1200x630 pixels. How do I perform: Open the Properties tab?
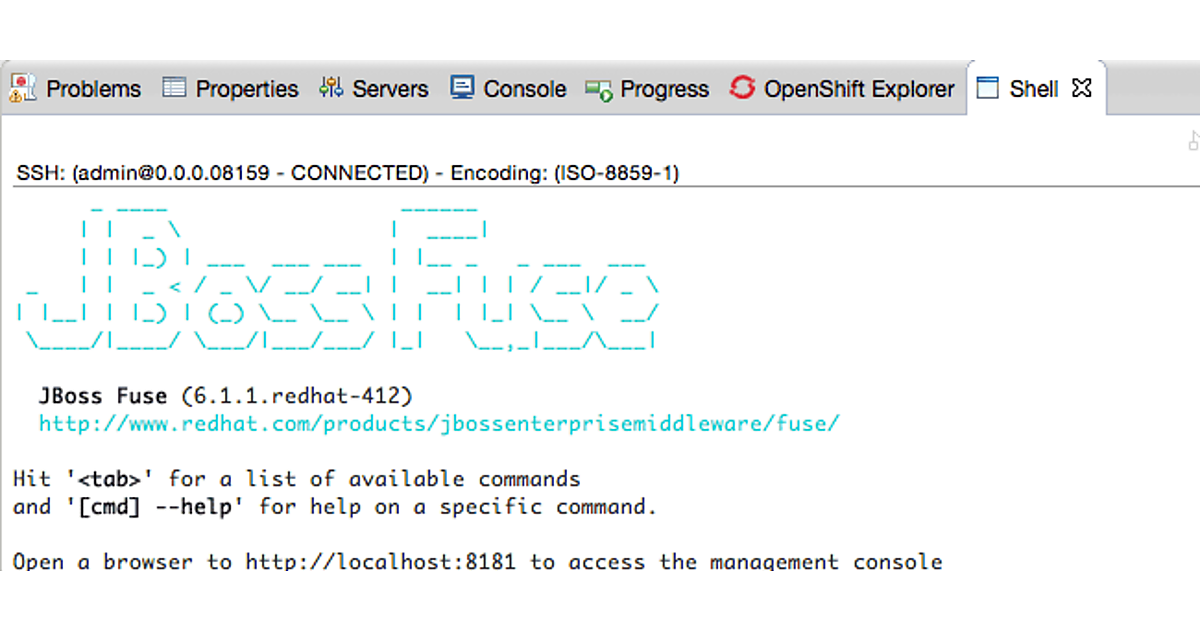click(247, 89)
